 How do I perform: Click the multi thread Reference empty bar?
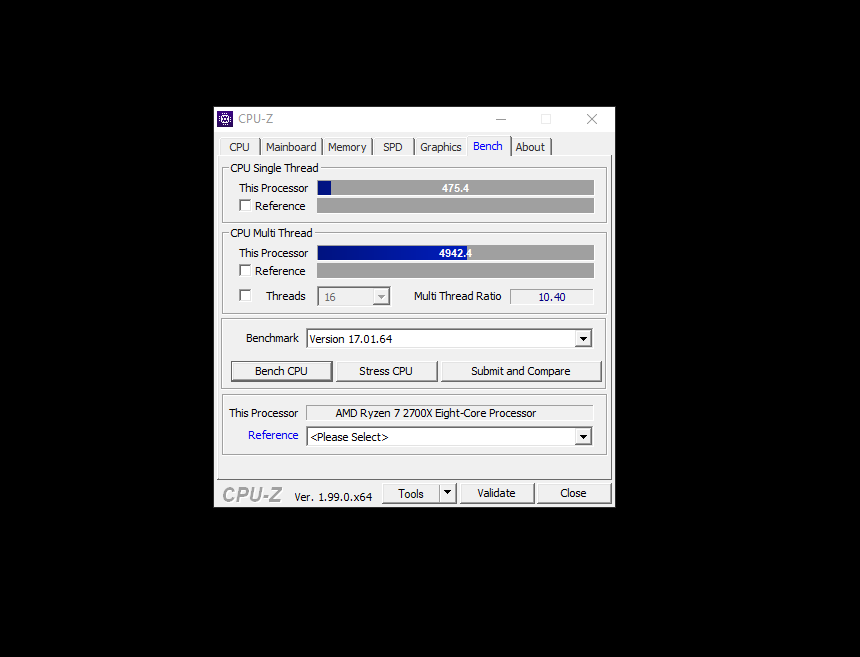[x=456, y=271]
